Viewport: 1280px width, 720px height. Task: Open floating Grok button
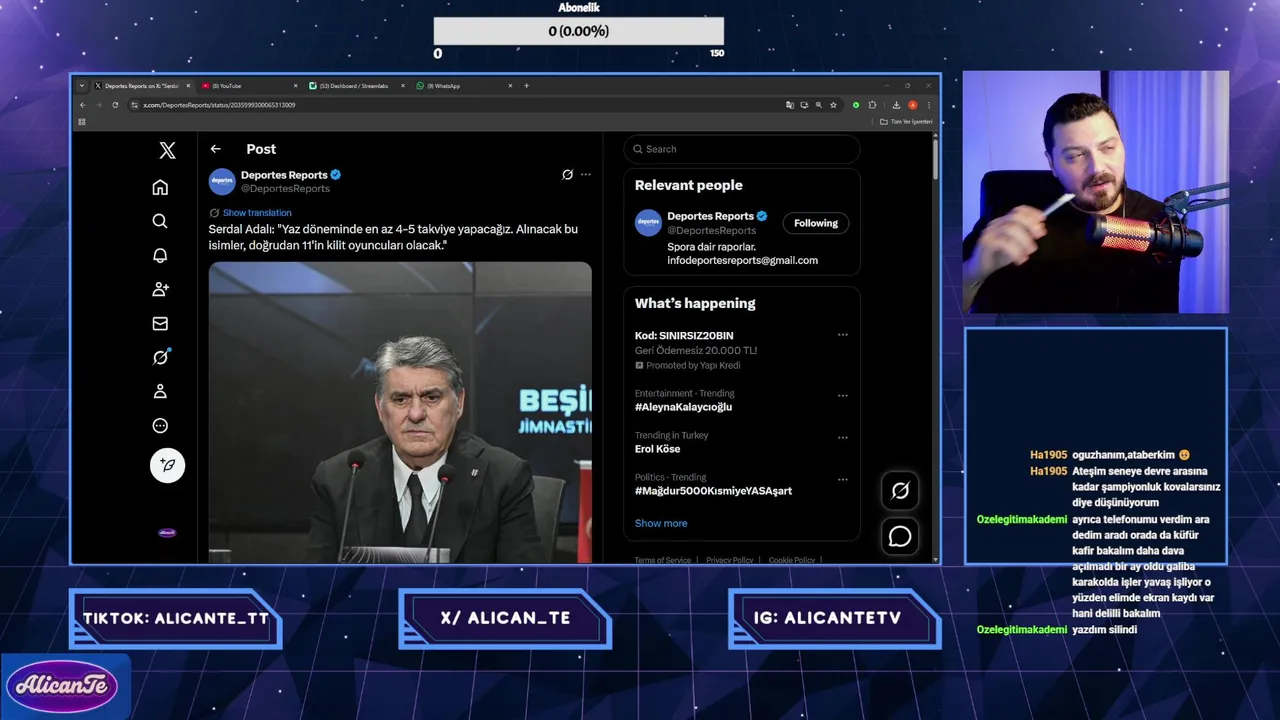[x=900, y=490]
